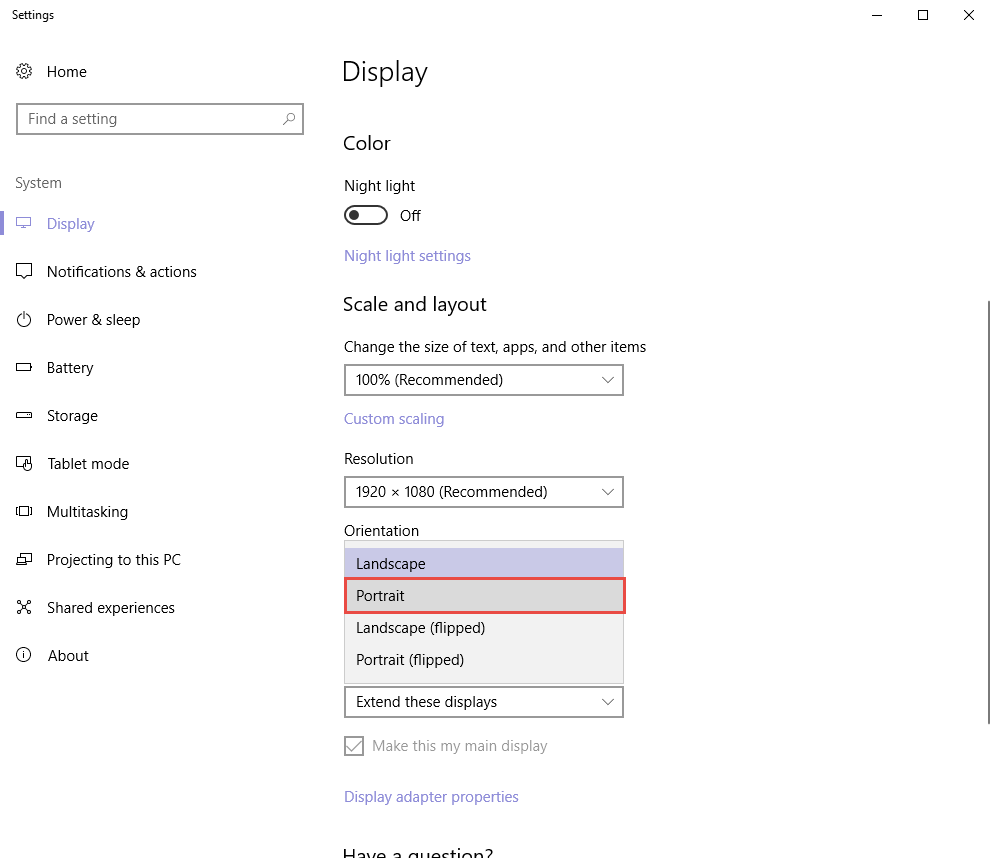Click the search magnifier icon
This screenshot has width=992, height=858.
tap(289, 118)
